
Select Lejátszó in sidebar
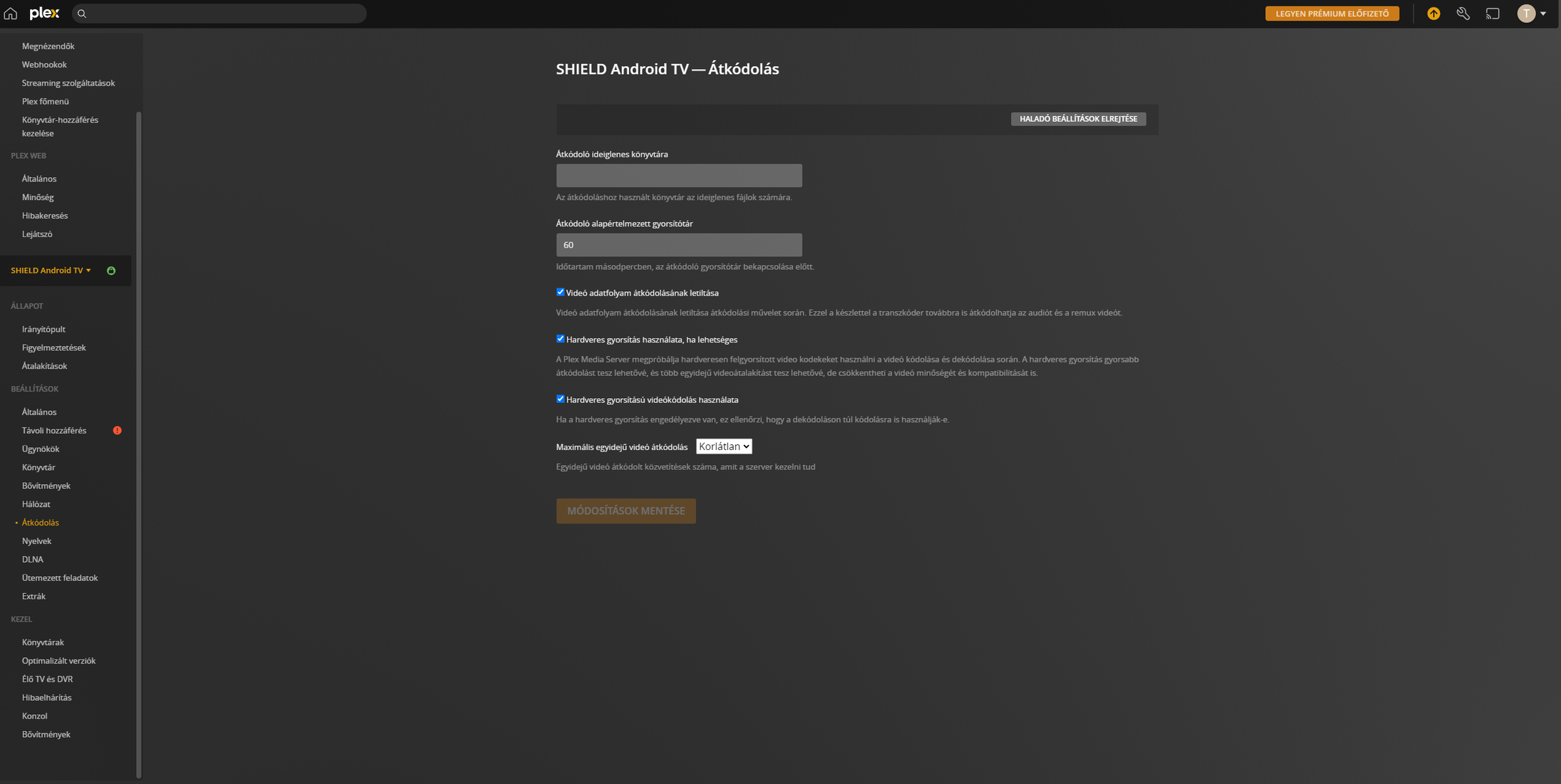click(x=37, y=234)
